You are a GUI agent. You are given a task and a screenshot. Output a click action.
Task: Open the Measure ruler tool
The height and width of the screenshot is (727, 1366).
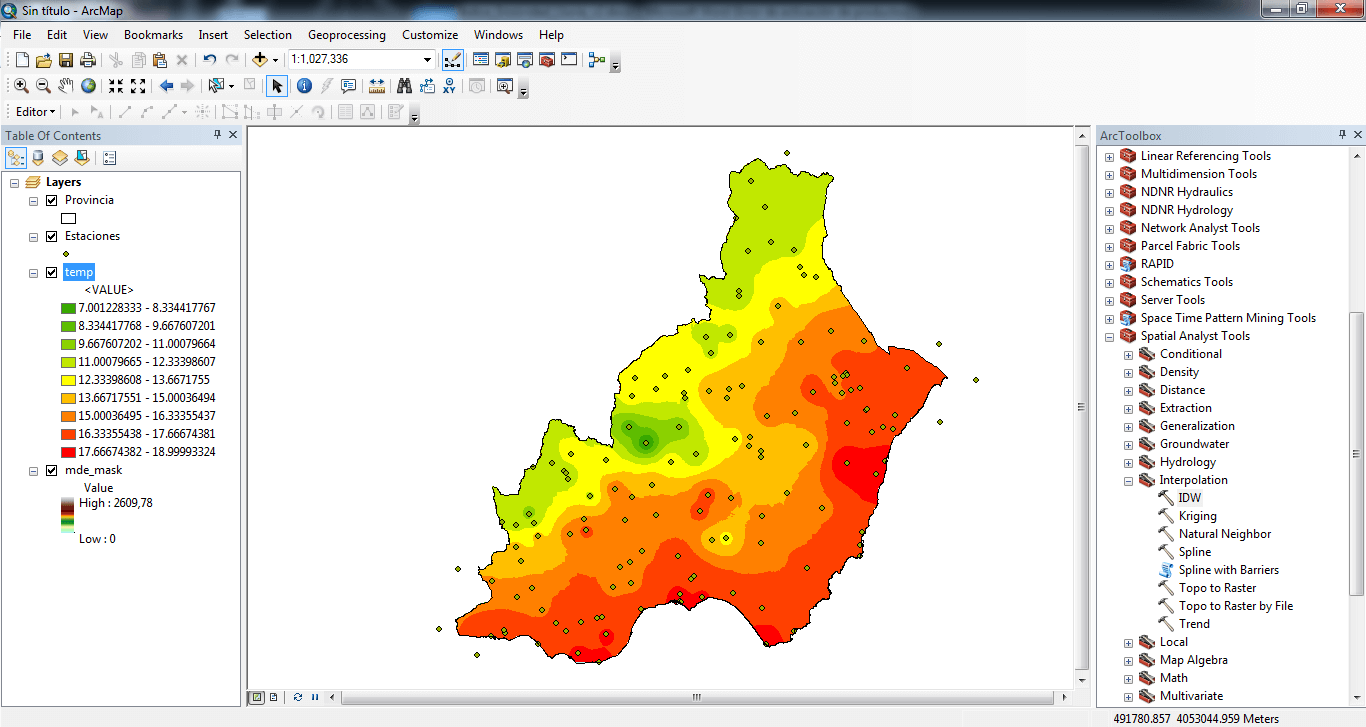click(377, 86)
